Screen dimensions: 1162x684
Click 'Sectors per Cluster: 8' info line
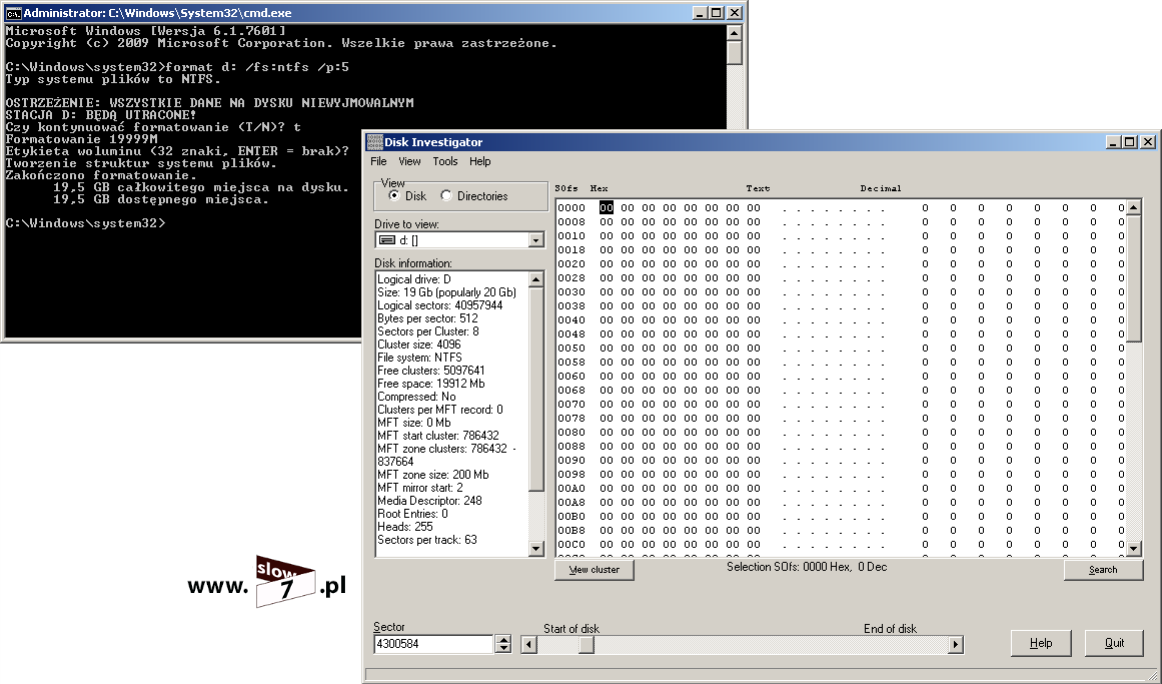tap(428, 331)
